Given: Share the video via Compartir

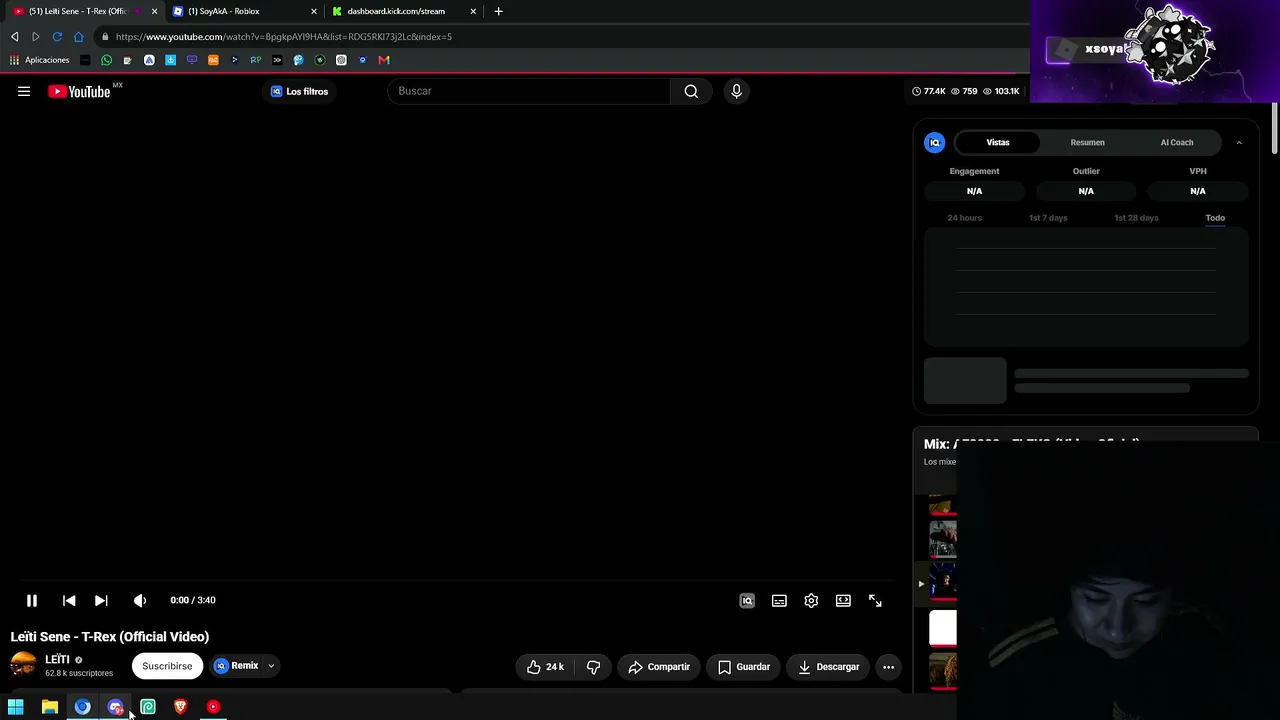Looking at the screenshot, I should point(659,667).
